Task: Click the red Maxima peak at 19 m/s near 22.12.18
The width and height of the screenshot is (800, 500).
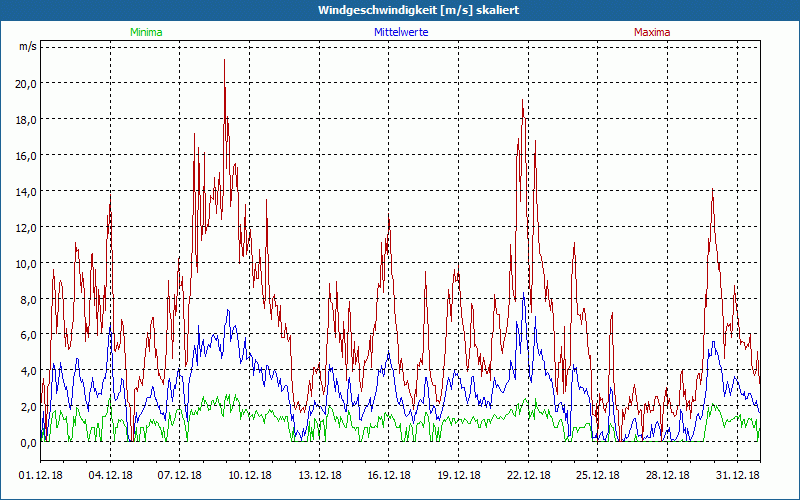Action: pos(522,100)
